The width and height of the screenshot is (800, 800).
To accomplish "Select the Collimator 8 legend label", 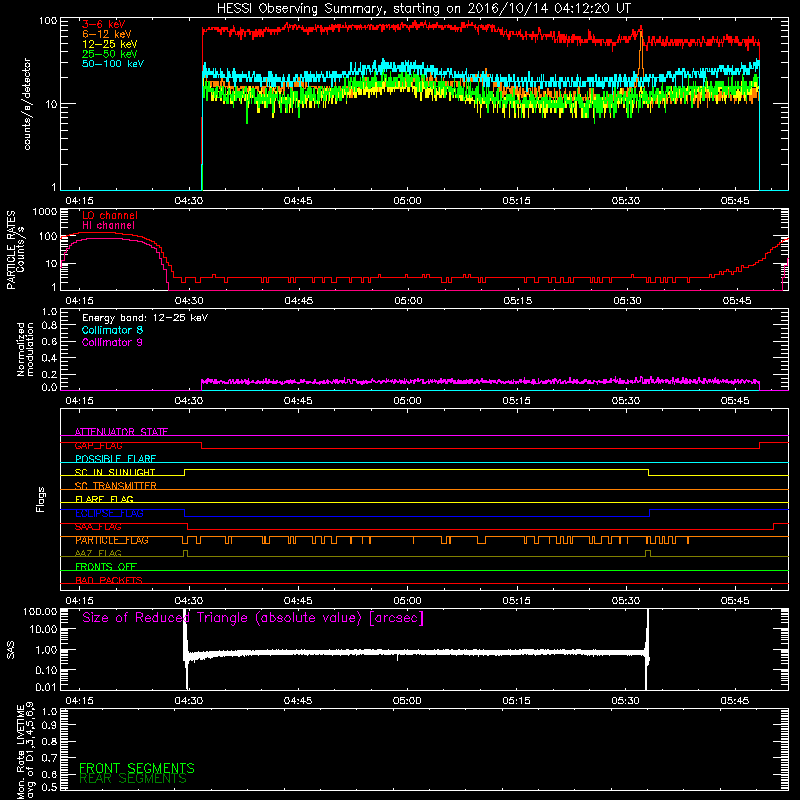I will click(112, 330).
